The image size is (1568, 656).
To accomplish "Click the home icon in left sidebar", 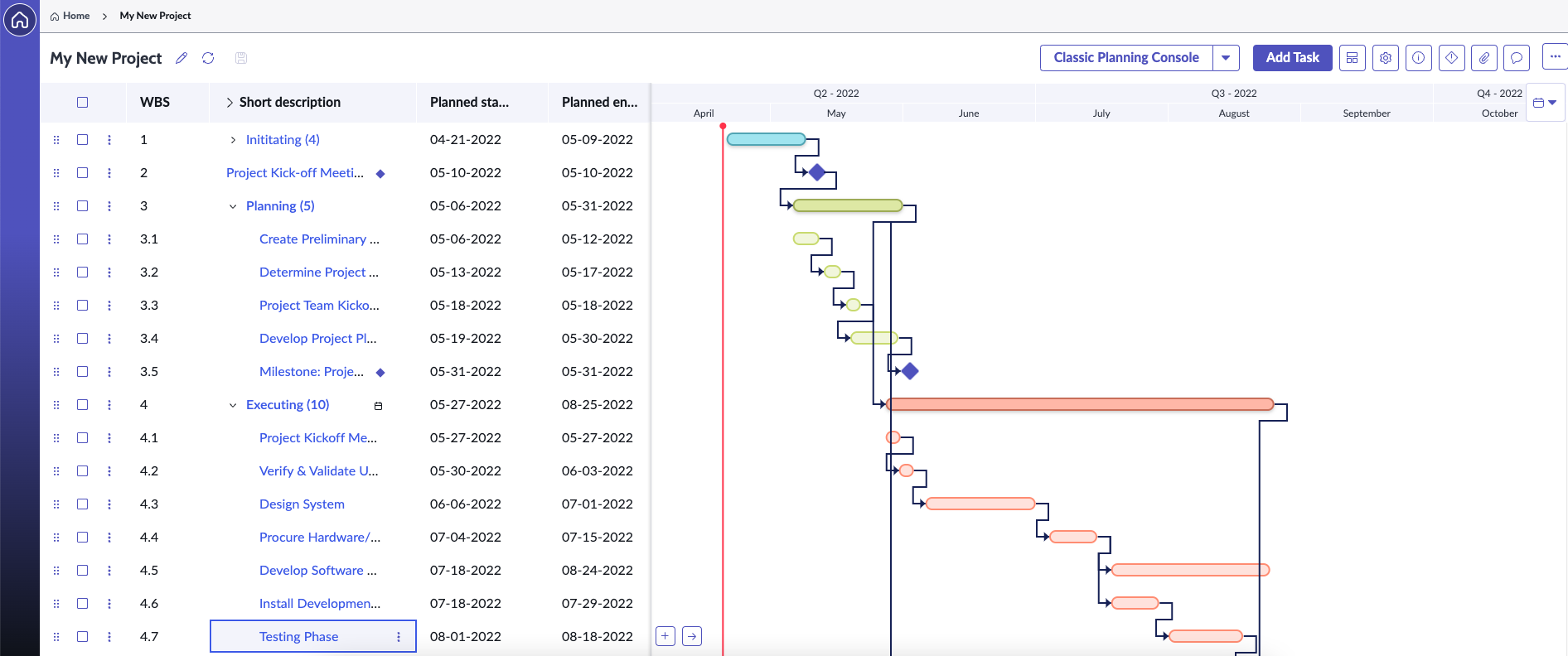I will [x=20, y=20].
